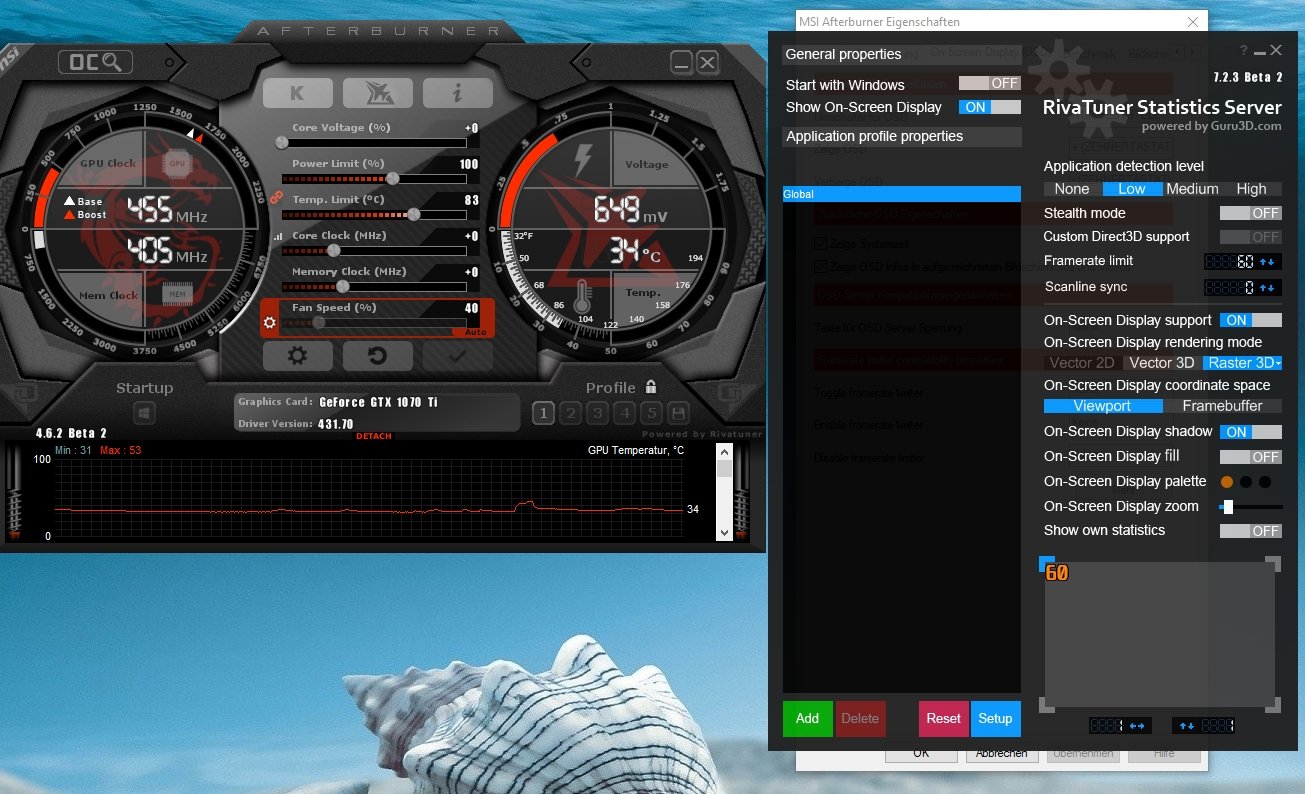Open the Raster 3D dropdown arrow
The width and height of the screenshot is (1305, 794).
1279,364
